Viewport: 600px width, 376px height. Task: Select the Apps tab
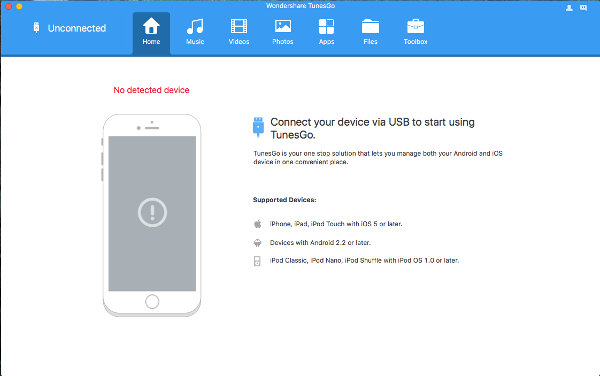pyautogui.click(x=326, y=33)
